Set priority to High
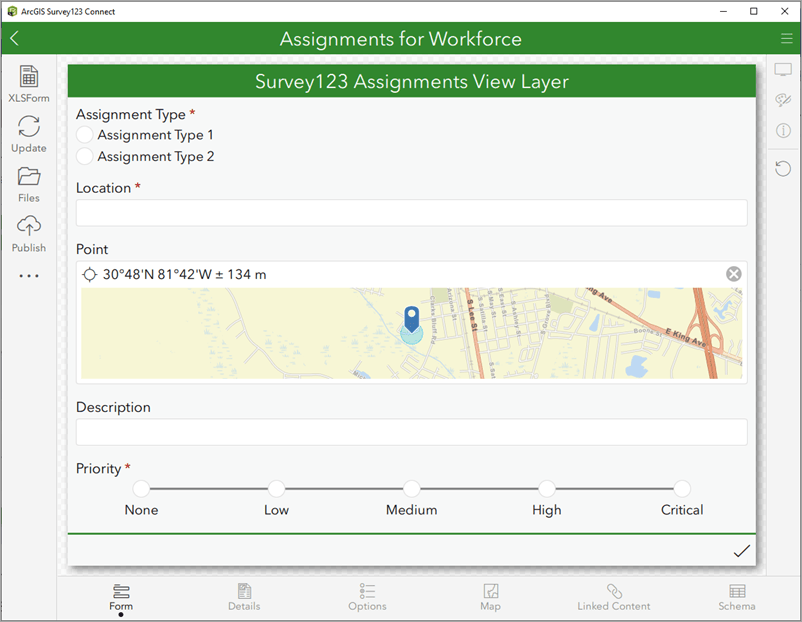Viewport: 802px width, 622px height. tap(547, 489)
